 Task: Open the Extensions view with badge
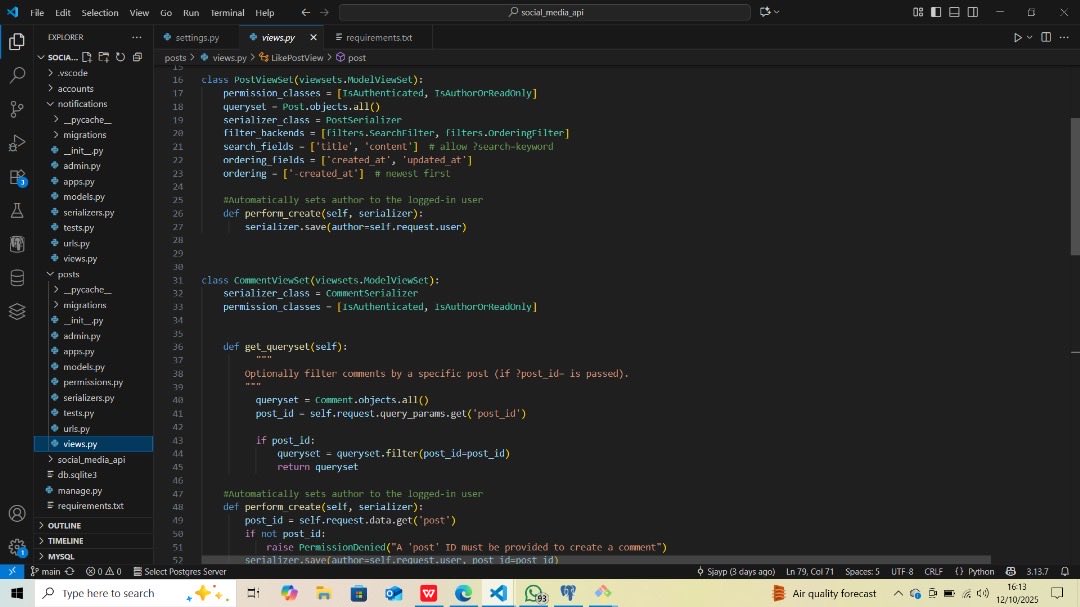[x=17, y=177]
